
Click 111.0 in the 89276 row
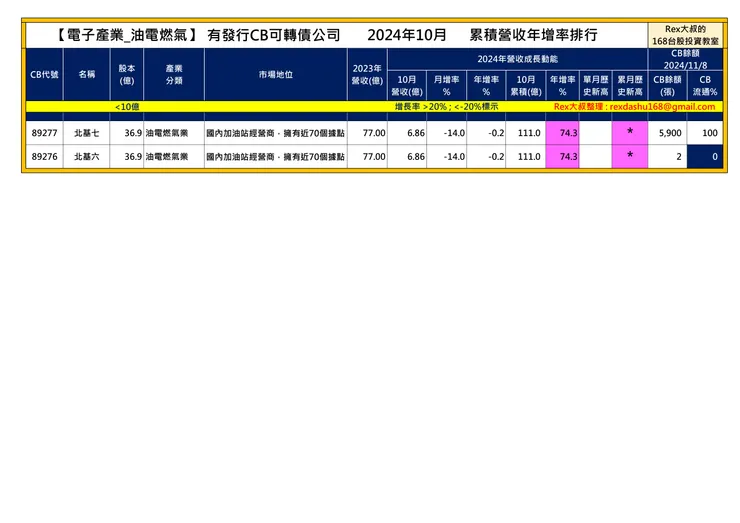pyautogui.click(x=529, y=157)
